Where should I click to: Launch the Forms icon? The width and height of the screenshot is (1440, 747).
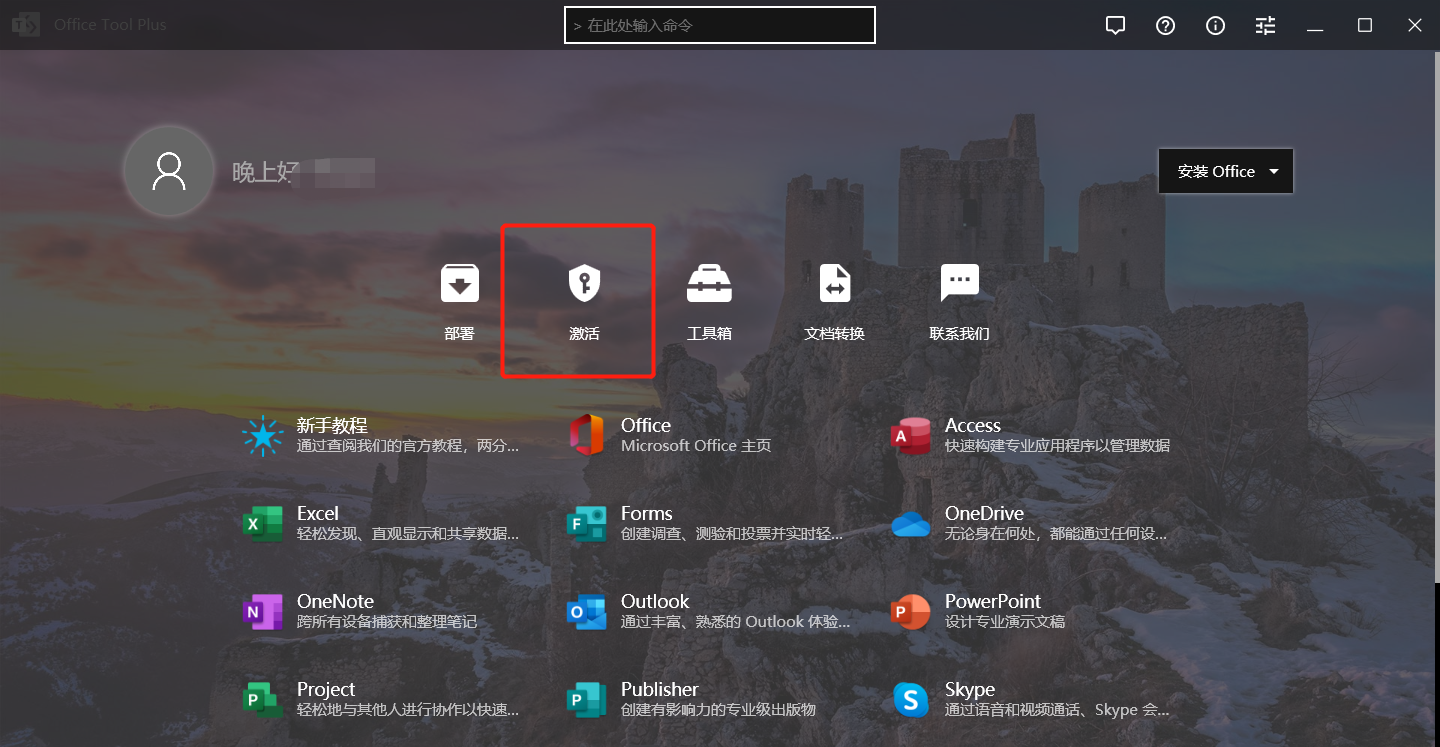tap(587, 524)
